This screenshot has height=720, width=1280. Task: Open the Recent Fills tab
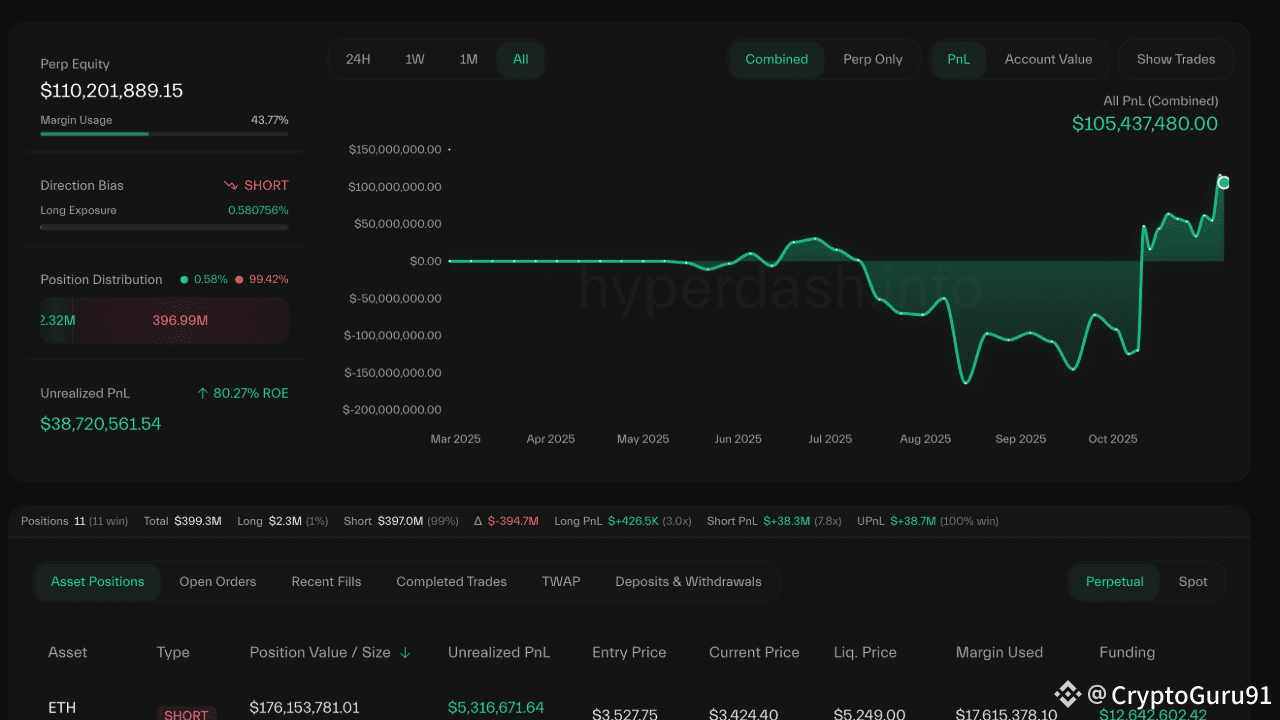coord(326,581)
